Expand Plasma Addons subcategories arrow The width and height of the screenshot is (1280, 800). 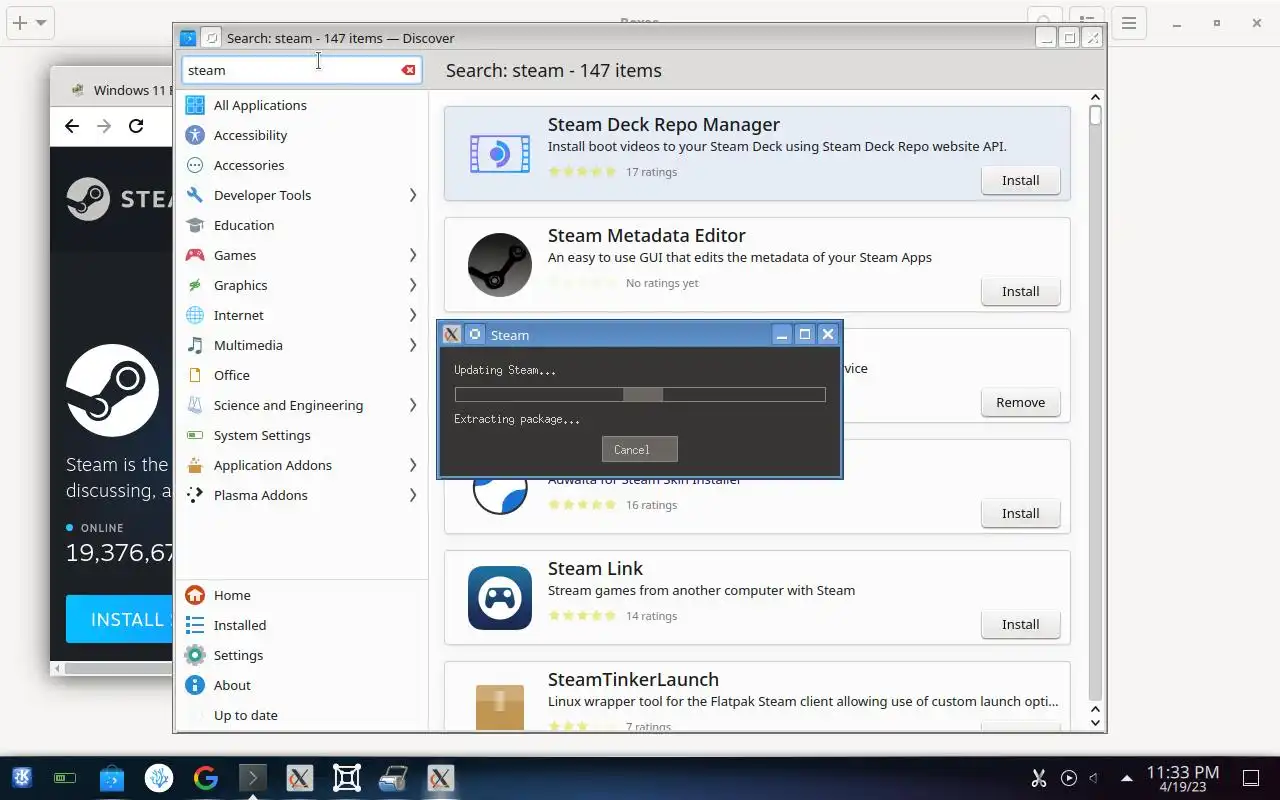(x=412, y=495)
